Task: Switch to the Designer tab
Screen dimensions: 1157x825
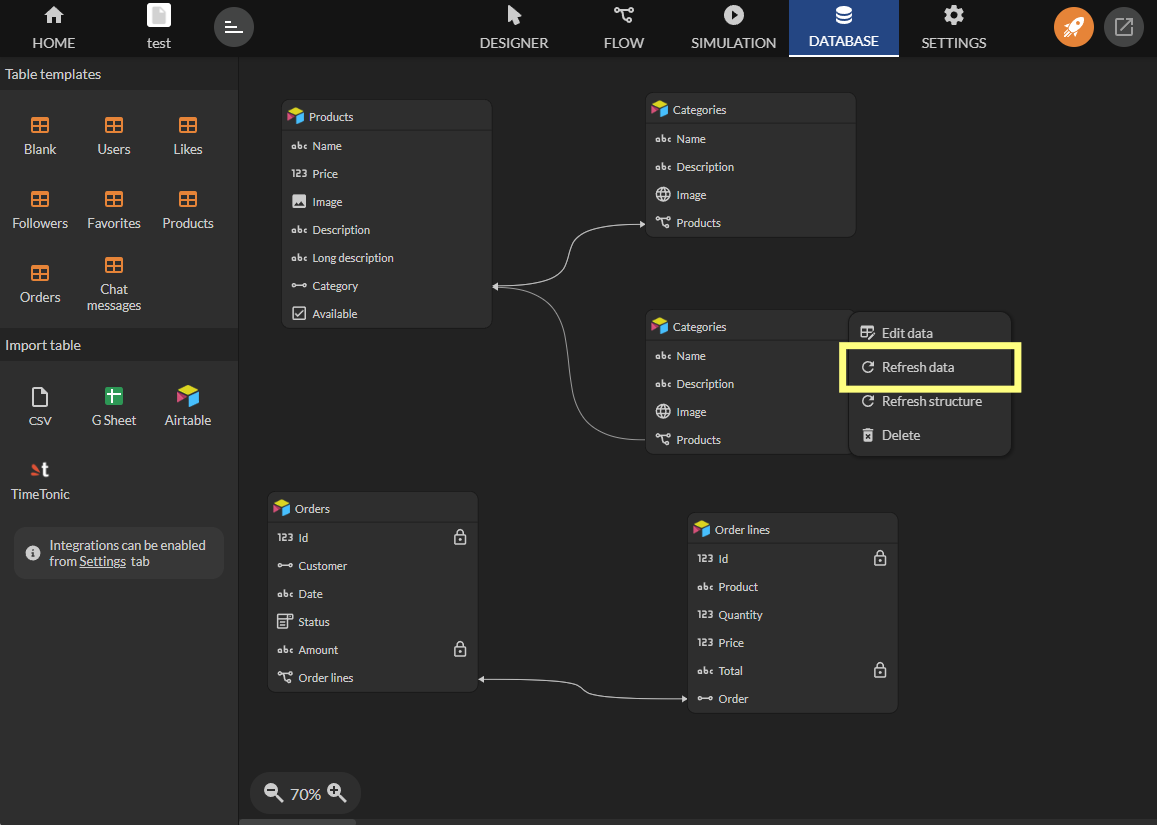Action: (x=514, y=28)
